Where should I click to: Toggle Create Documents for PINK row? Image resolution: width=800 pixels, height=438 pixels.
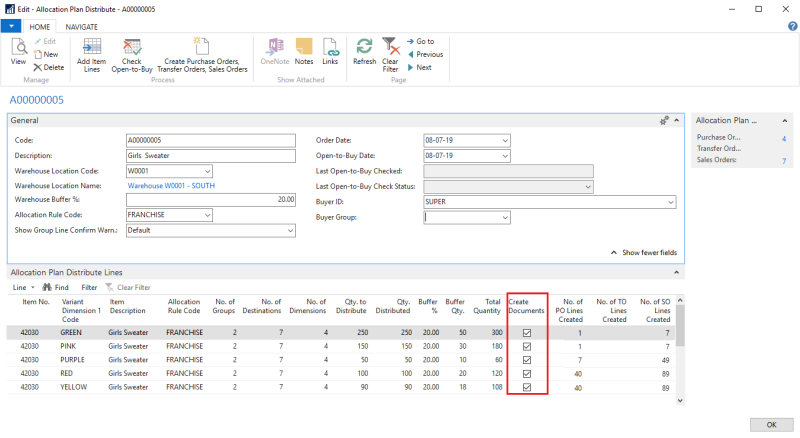[x=527, y=347]
